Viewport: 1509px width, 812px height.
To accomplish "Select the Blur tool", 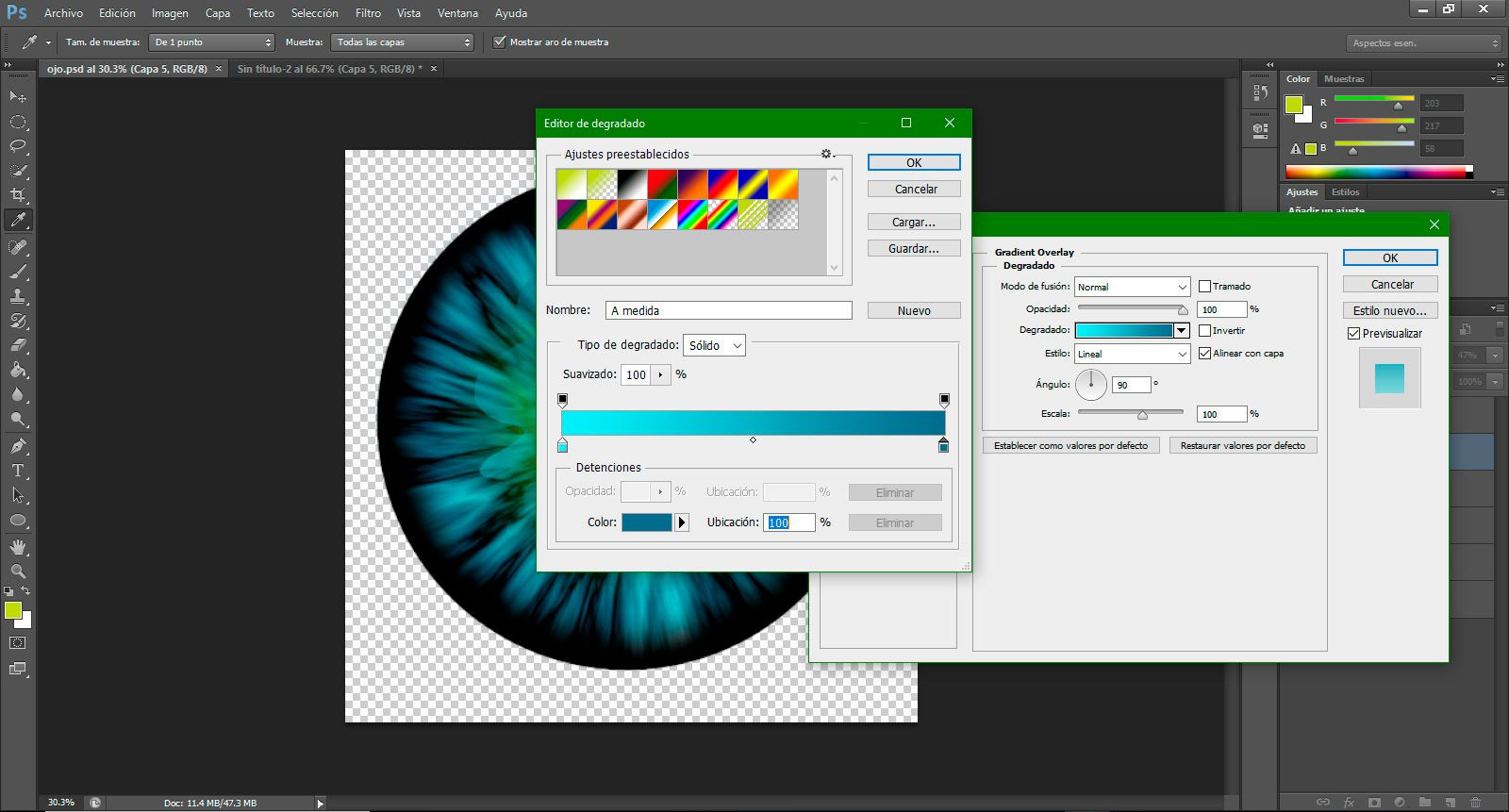I will click(x=18, y=394).
